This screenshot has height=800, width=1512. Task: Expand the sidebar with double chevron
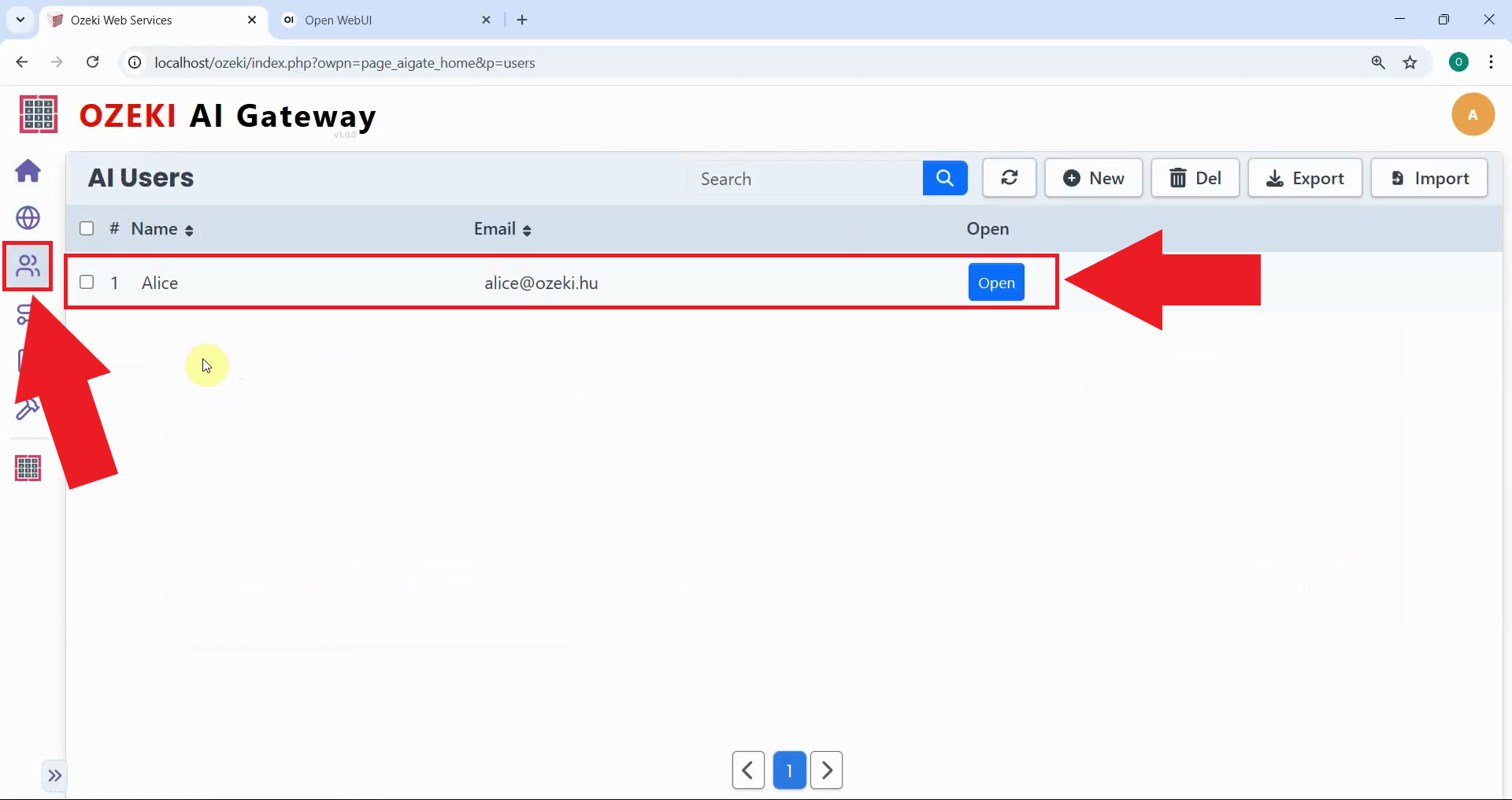click(54, 776)
